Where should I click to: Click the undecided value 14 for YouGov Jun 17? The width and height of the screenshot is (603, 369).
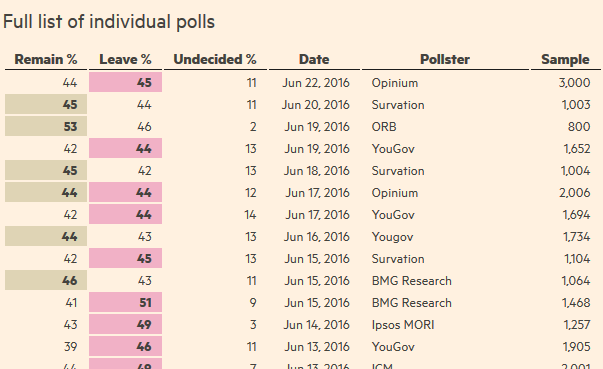(250, 214)
